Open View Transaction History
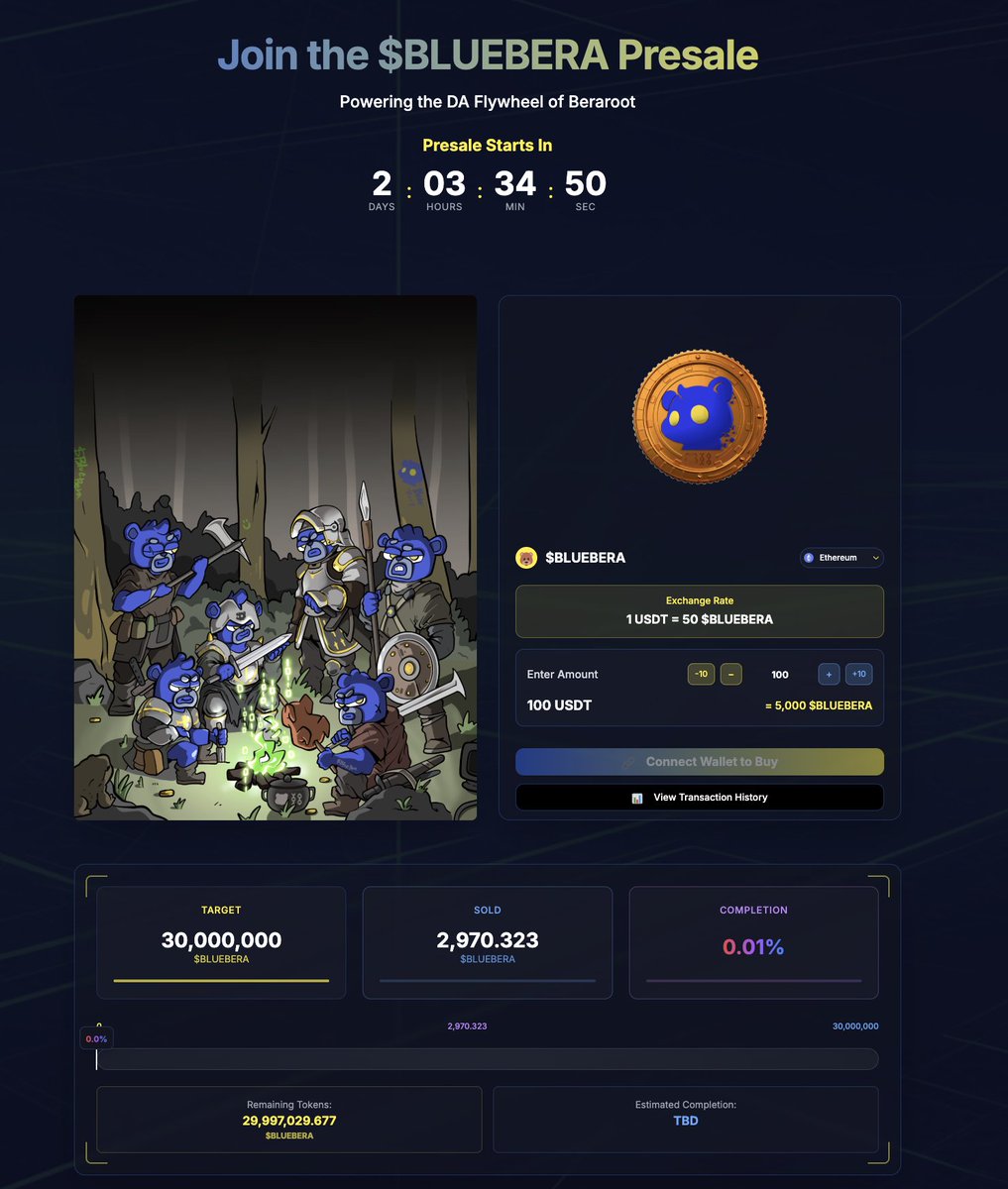Image resolution: width=1008 pixels, height=1189 pixels. tap(700, 798)
